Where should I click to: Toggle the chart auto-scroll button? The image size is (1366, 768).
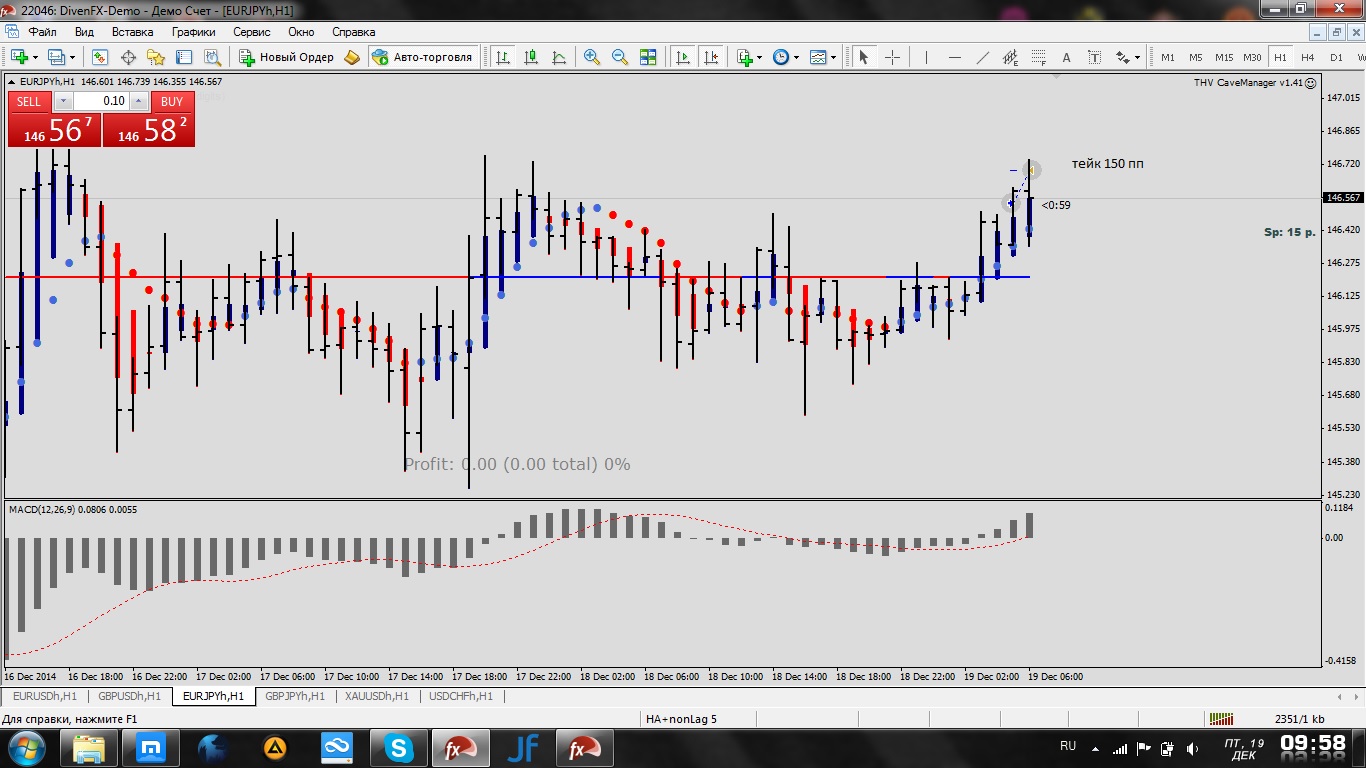[x=683, y=57]
